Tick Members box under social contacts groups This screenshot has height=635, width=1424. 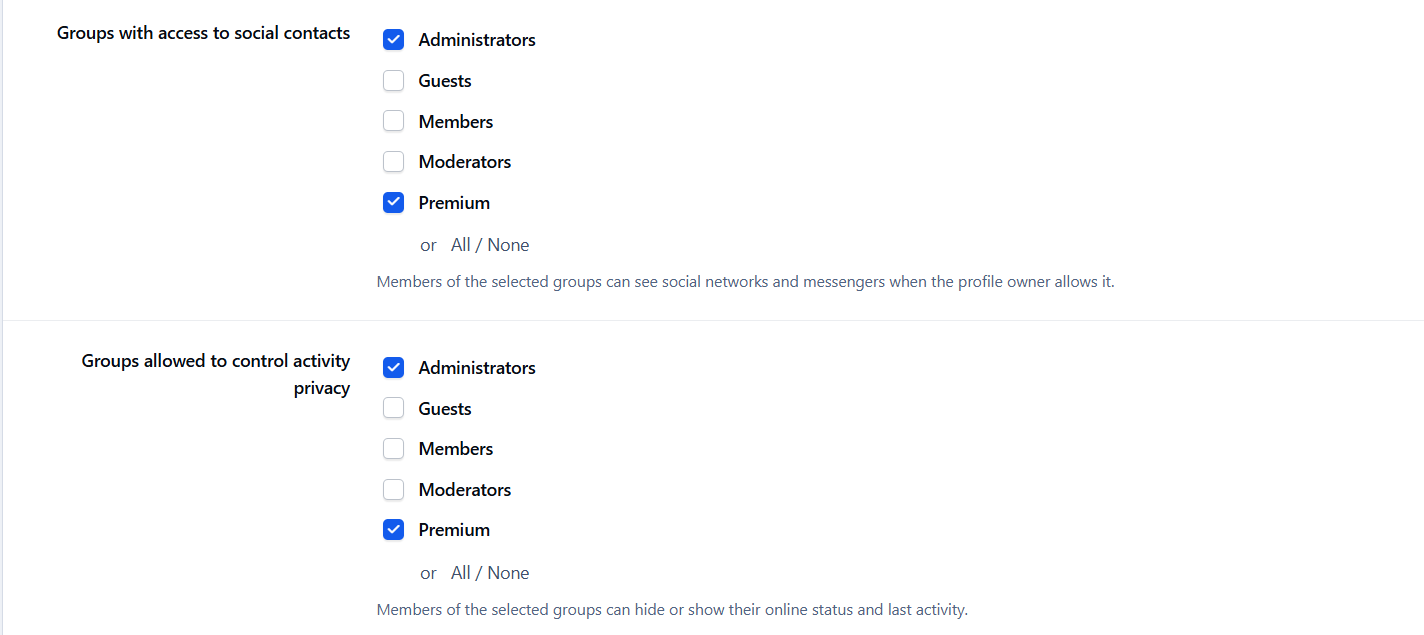pyautogui.click(x=393, y=121)
